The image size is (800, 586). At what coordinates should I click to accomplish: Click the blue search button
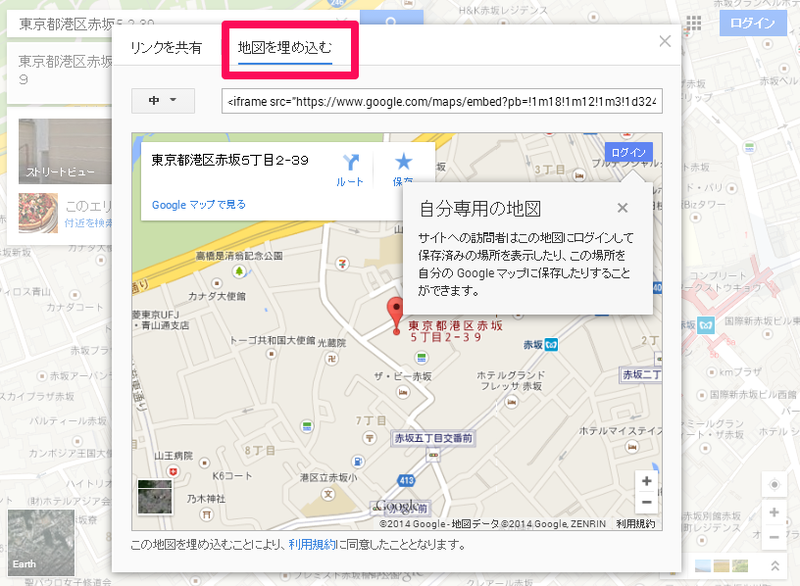click(391, 20)
